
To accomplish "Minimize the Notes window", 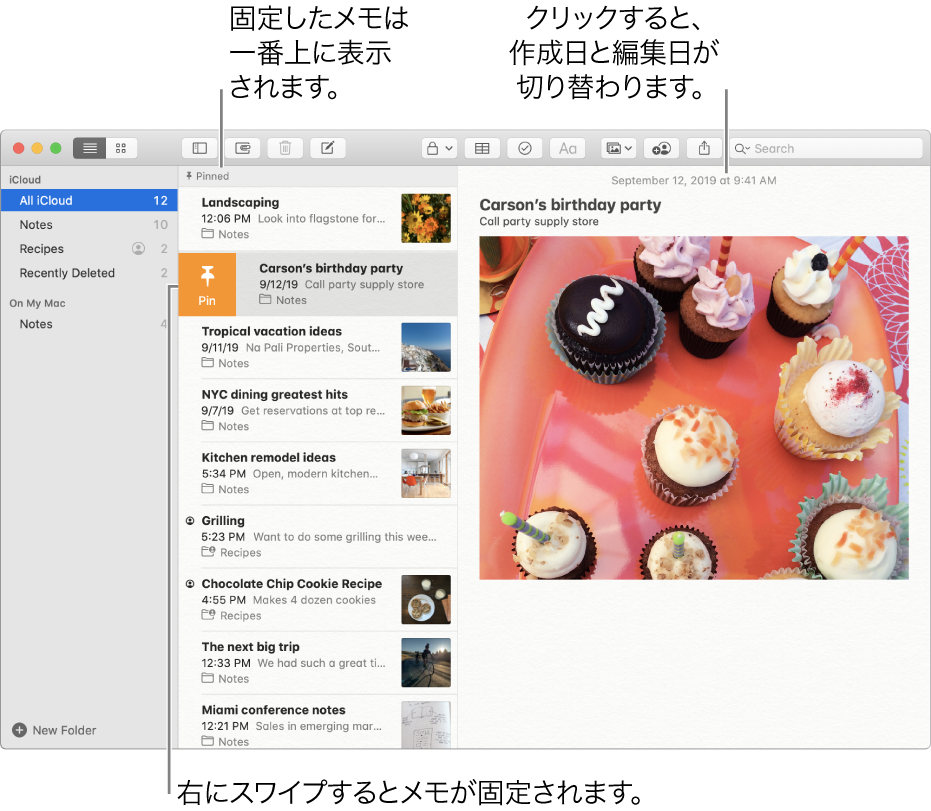I will pyautogui.click(x=37, y=148).
